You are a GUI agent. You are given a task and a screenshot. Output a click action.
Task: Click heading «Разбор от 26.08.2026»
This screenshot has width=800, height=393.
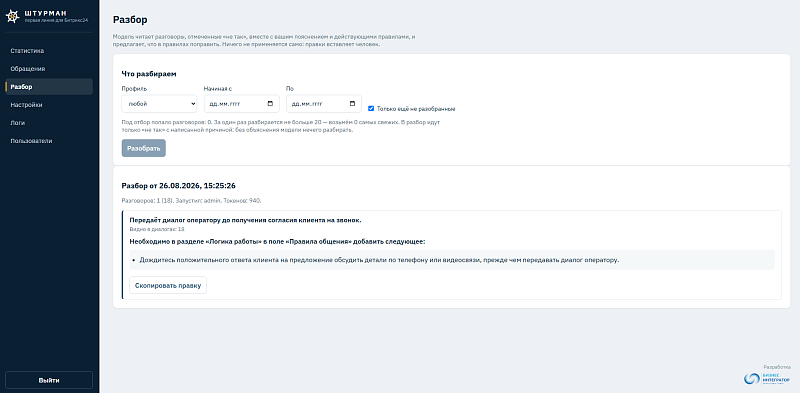point(178,185)
